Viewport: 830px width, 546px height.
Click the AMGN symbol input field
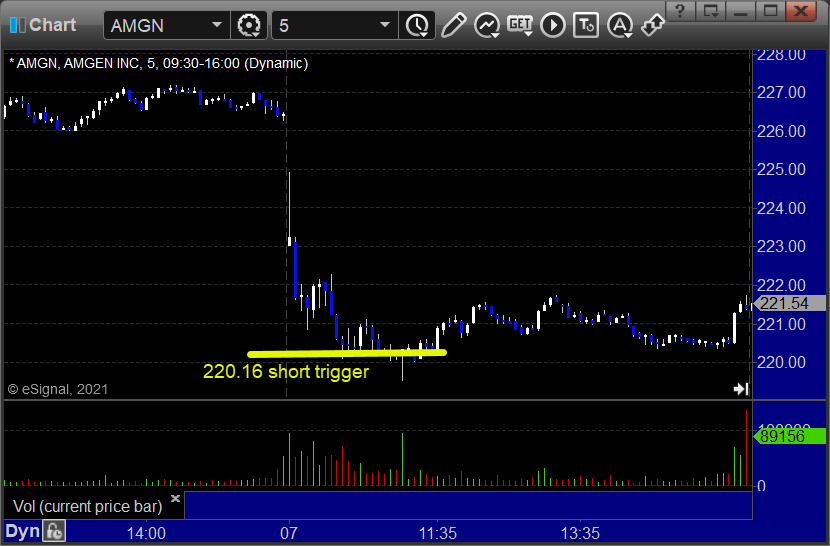pos(167,25)
